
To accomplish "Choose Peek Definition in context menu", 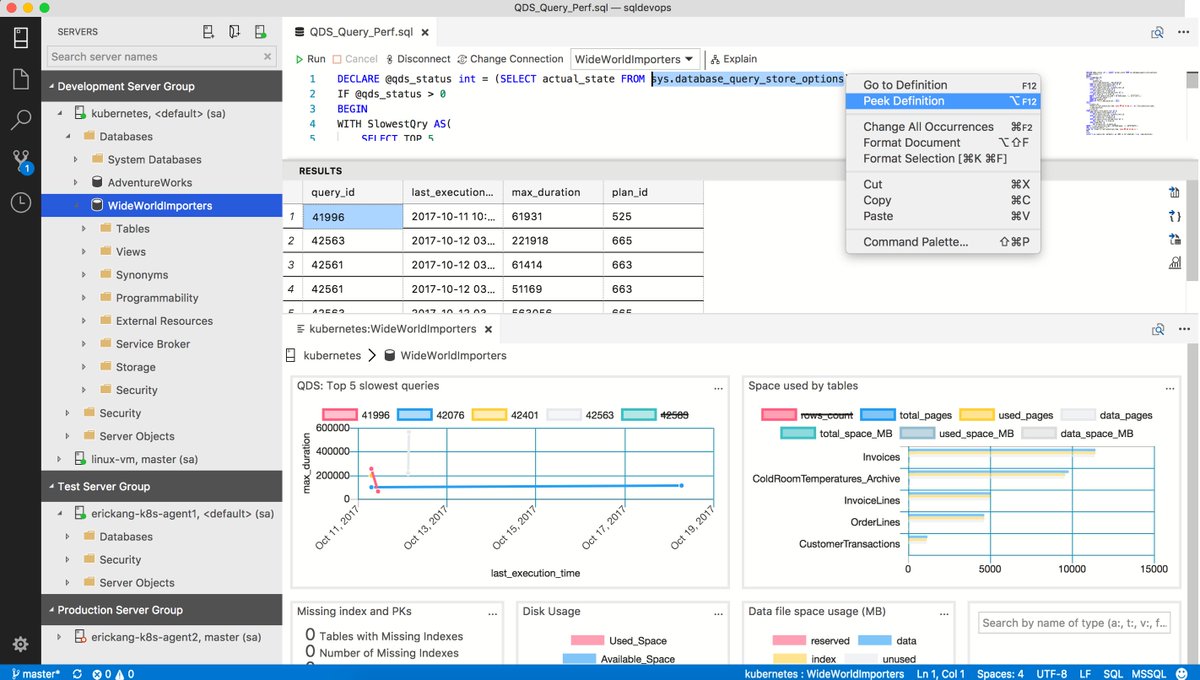I will point(943,101).
